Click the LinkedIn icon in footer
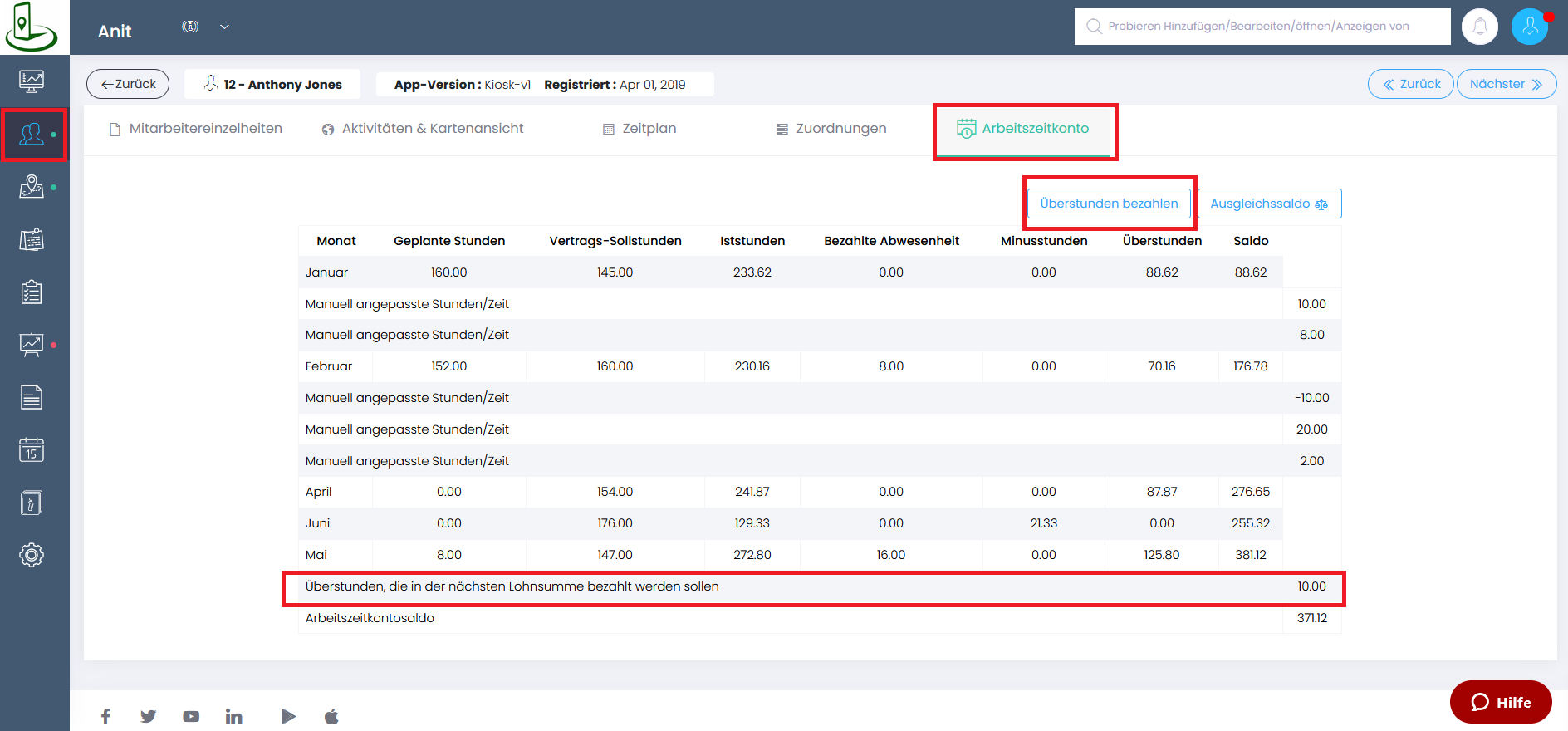Image resolution: width=1568 pixels, height=731 pixels. click(x=234, y=716)
